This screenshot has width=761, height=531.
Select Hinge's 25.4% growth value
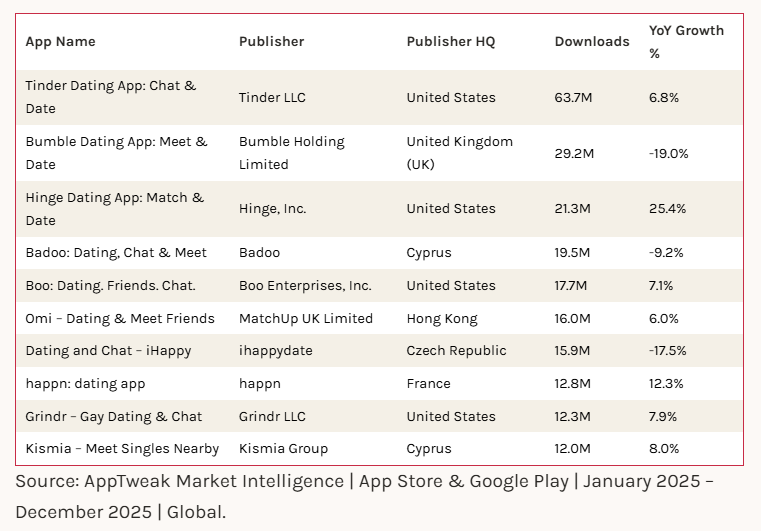[x=668, y=209]
